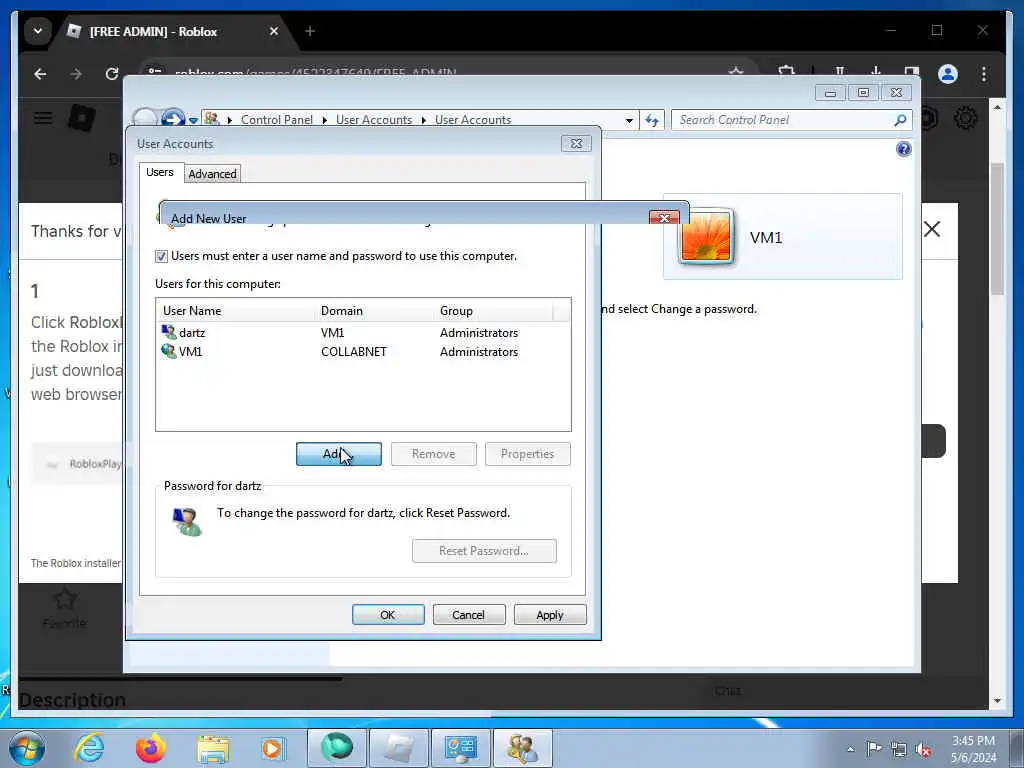
Task: Open Roblox hamburger menu
Action: 43,118
